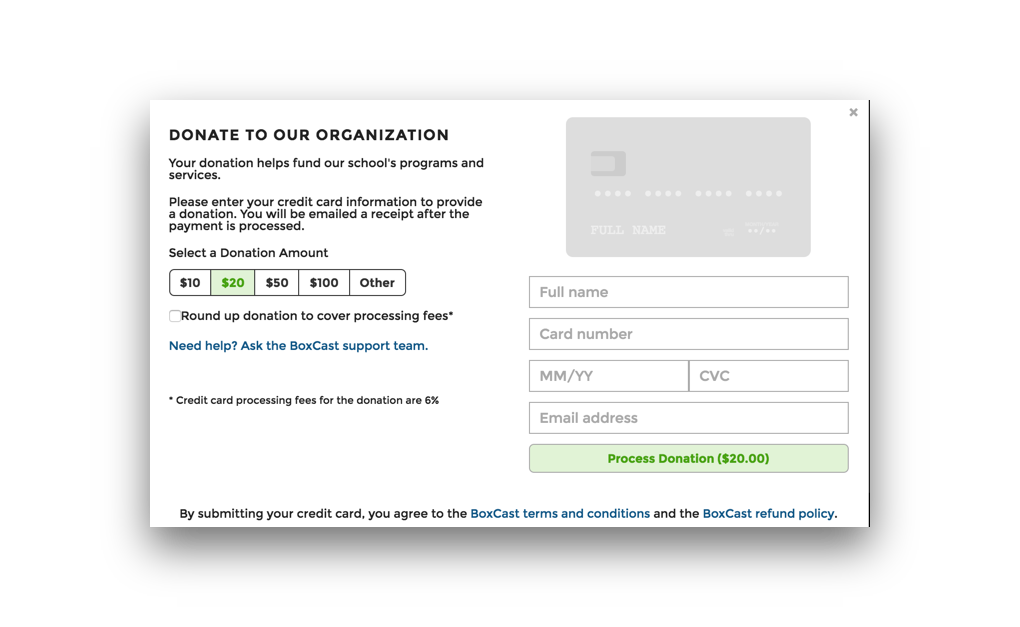1020x627 pixels.
Task: Focus the Full name field
Action: (688, 292)
